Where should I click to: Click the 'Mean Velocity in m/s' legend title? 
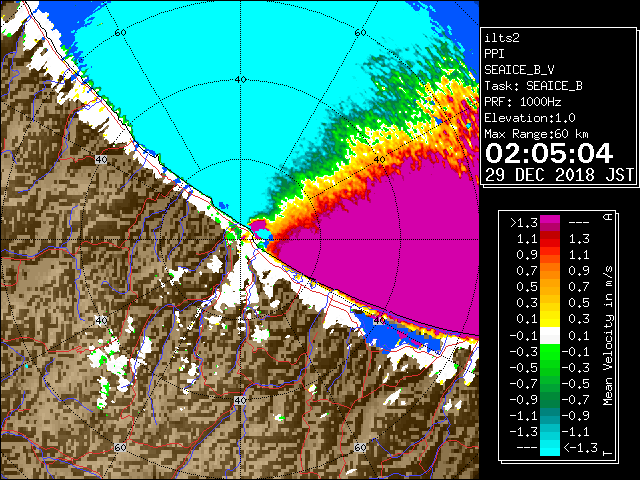tap(608, 336)
